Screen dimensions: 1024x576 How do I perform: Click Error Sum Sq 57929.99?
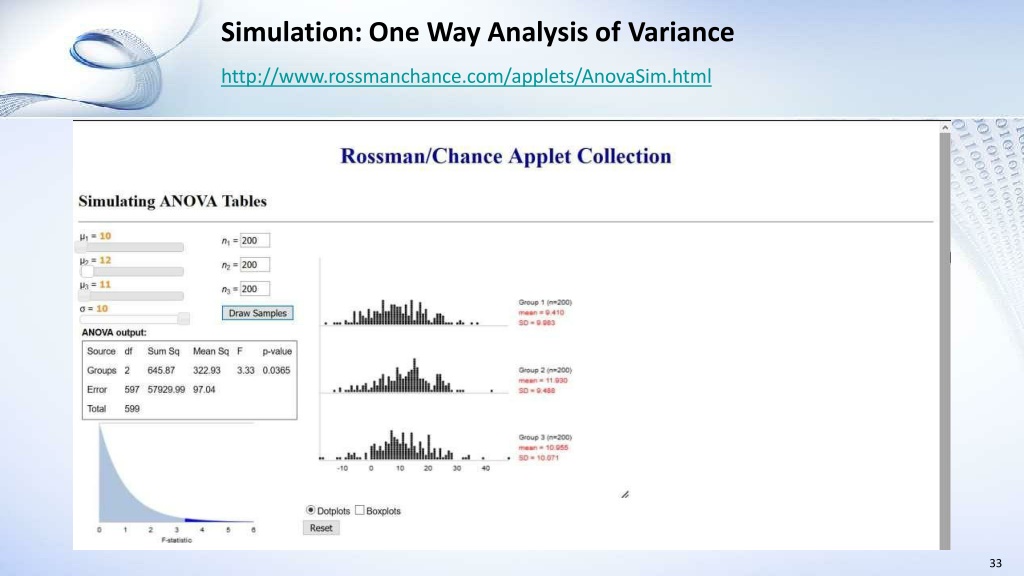(x=166, y=389)
